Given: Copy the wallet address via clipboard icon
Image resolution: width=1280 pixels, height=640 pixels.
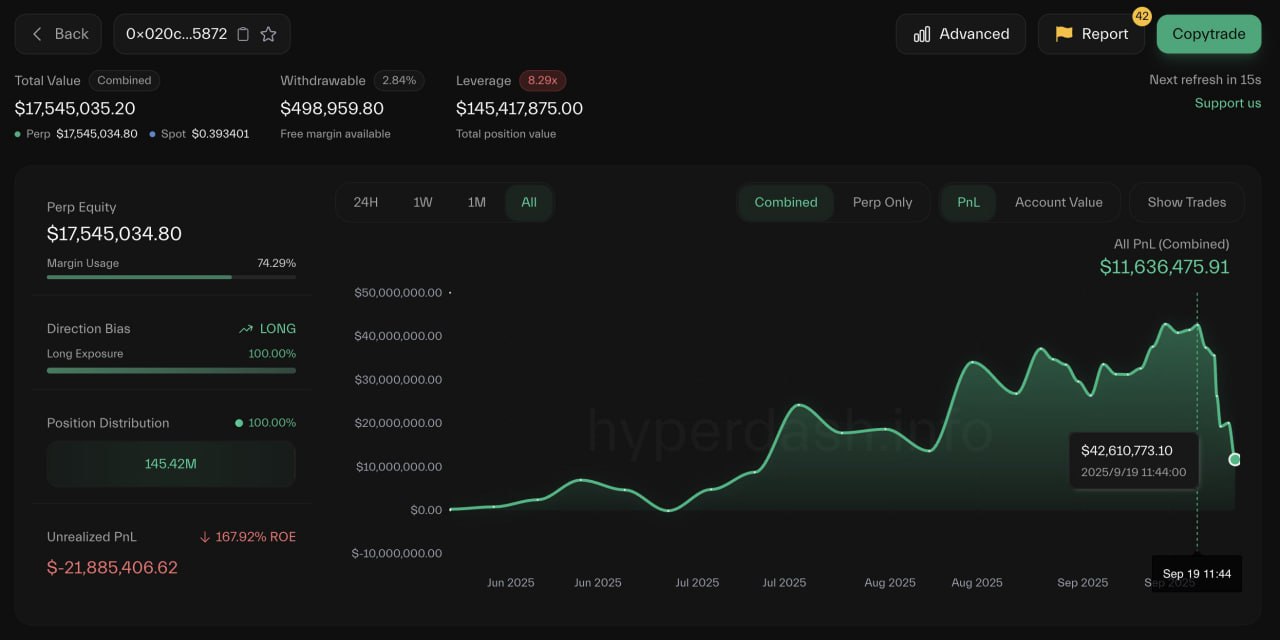Looking at the screenshot, I should 243,34.
